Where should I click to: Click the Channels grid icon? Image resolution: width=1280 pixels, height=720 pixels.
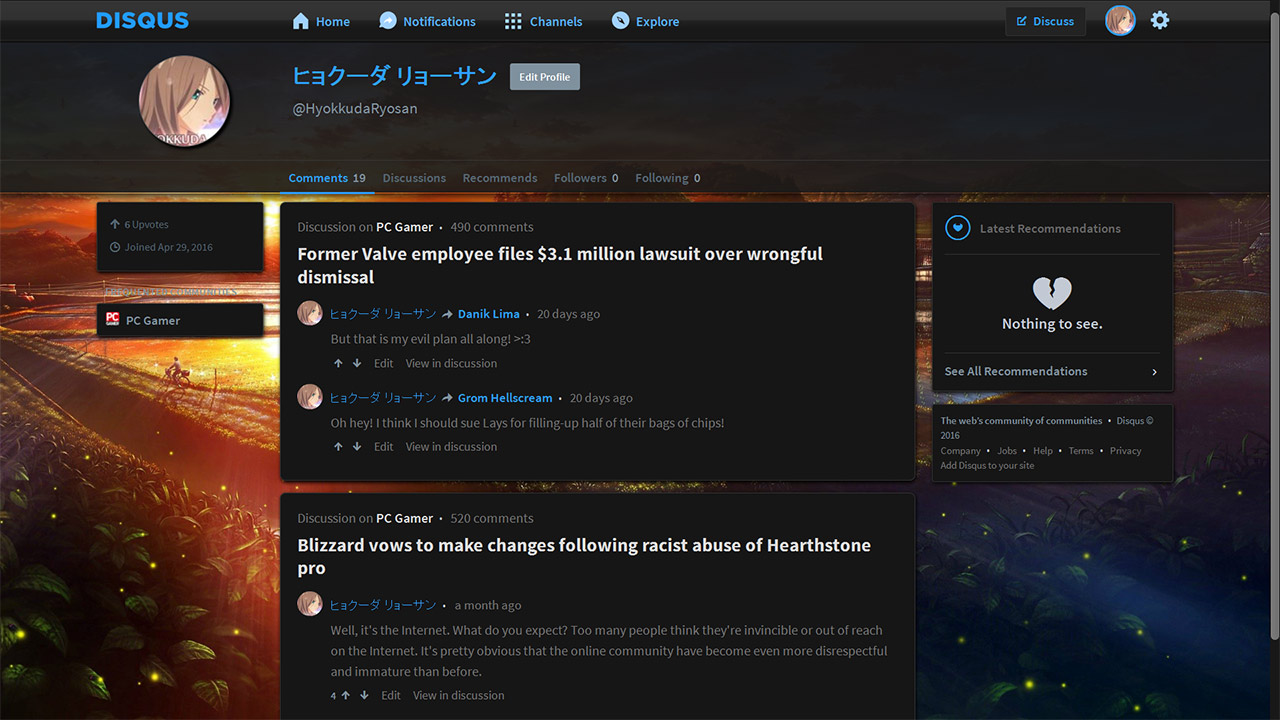click(513, 21)
